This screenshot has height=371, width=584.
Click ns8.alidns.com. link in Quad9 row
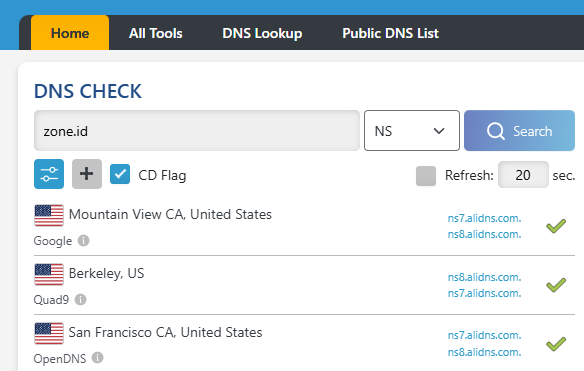coord(484,277)
